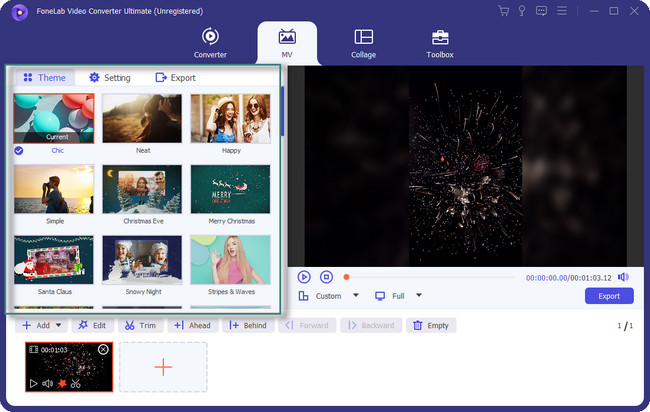Click the preview playback progress slider
This screenshot has height=412, width=650.
(x=430, y=277)
